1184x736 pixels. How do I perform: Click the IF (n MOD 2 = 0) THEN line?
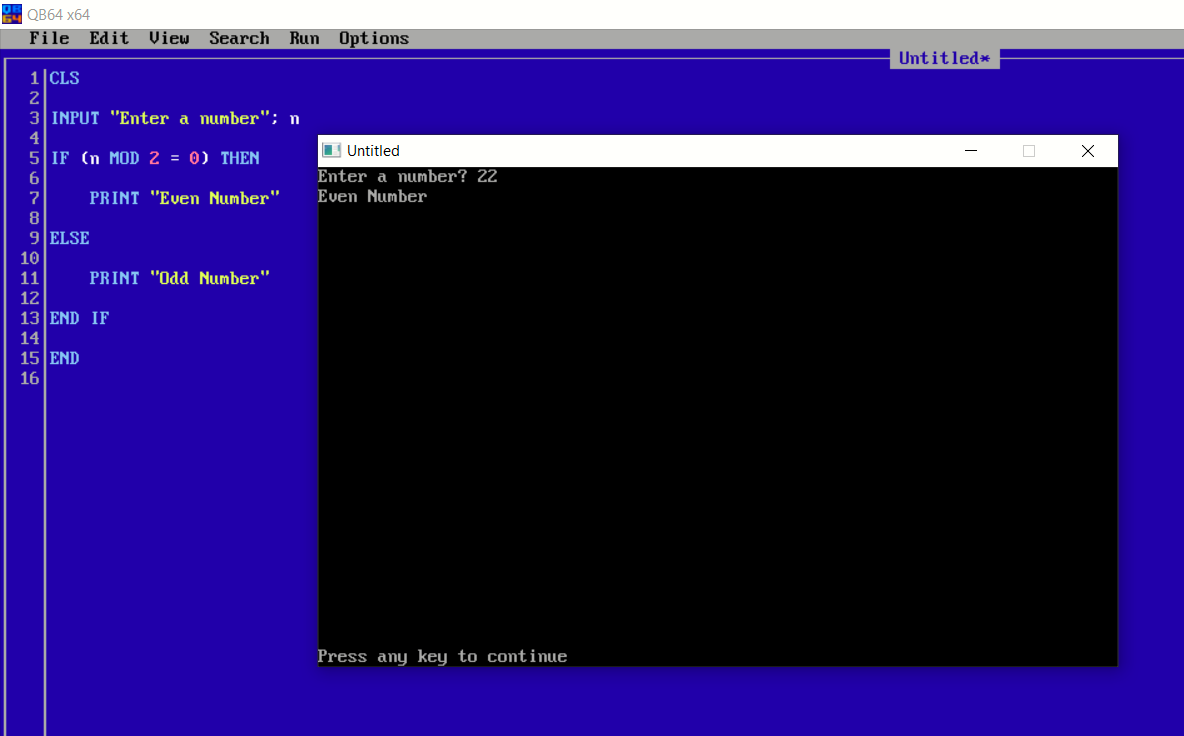[x=154, y=158]
